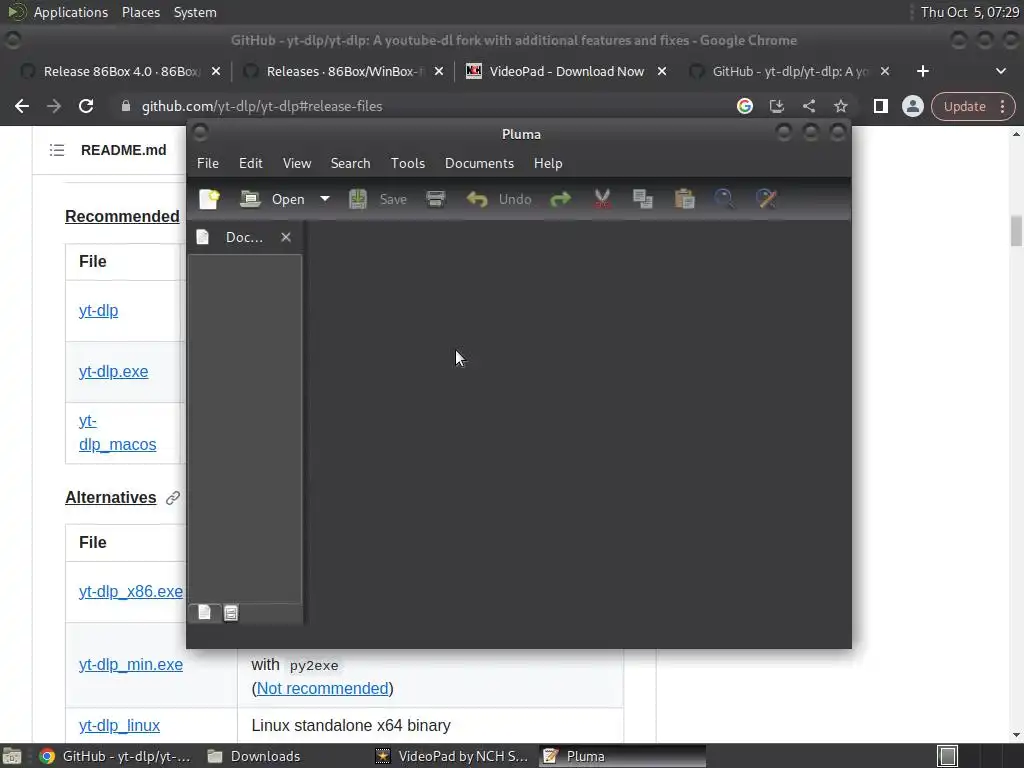Open the clock showing Thu Oct 5
This screenshot has width=1024, height=768.
click(969, 12)
